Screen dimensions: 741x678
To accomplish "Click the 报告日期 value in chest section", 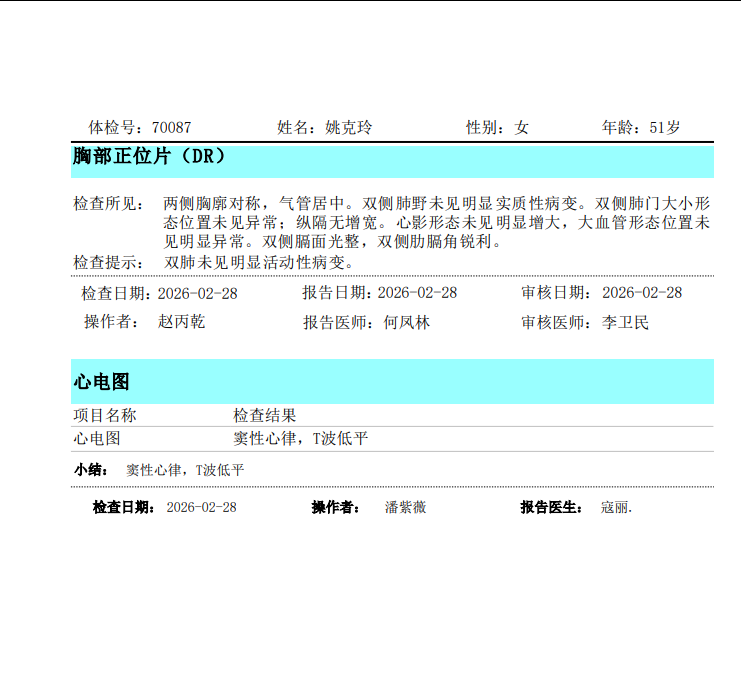I will [x=417, y=293].
